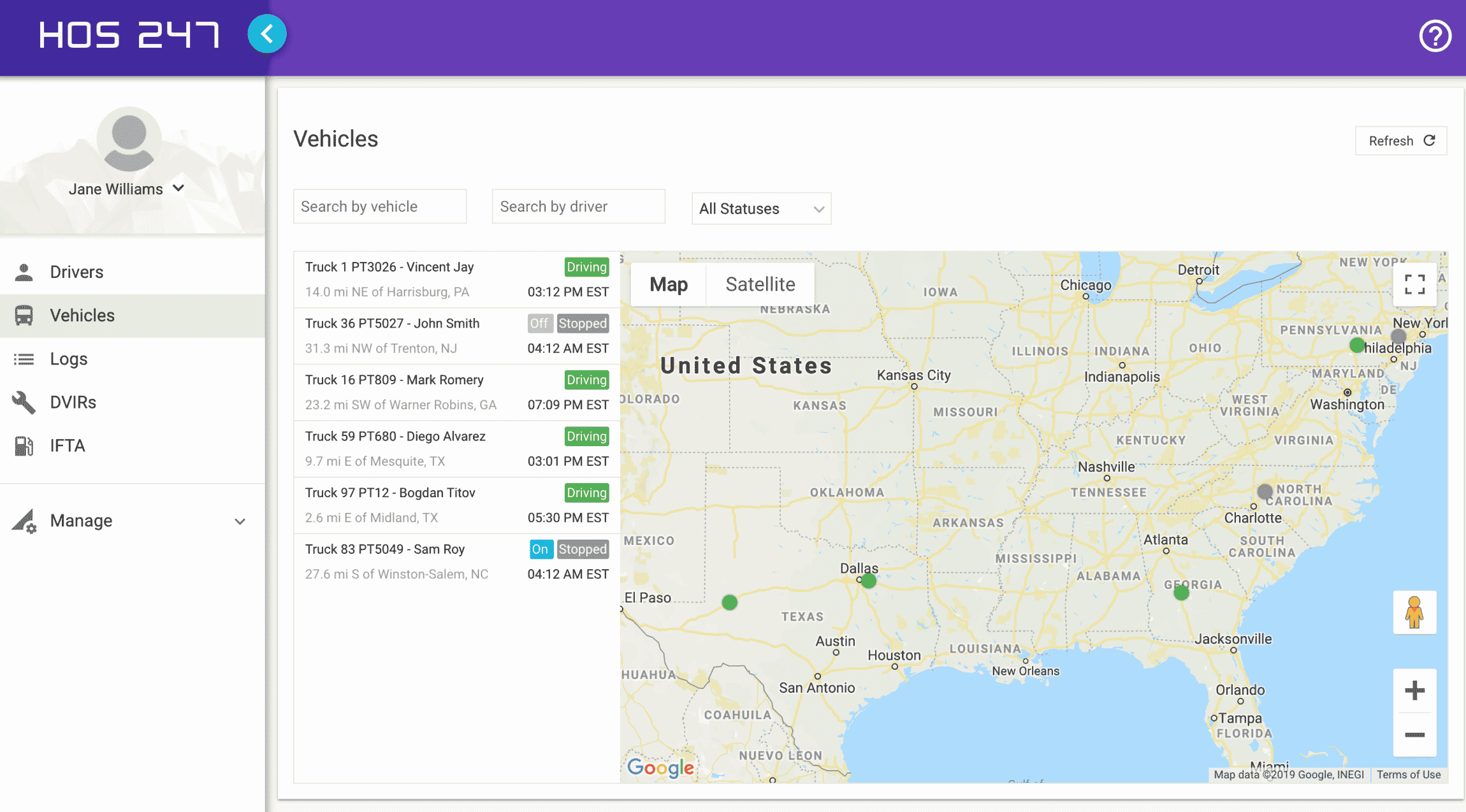Screen dimensions: 1466x812
Task: Open the All Statuses dropdown filter
Action: tap(761, 208)
